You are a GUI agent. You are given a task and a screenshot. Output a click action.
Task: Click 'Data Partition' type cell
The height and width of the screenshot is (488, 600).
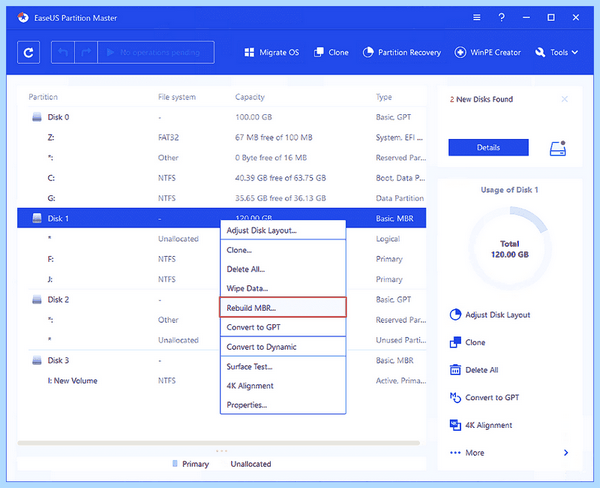point(400,198)
